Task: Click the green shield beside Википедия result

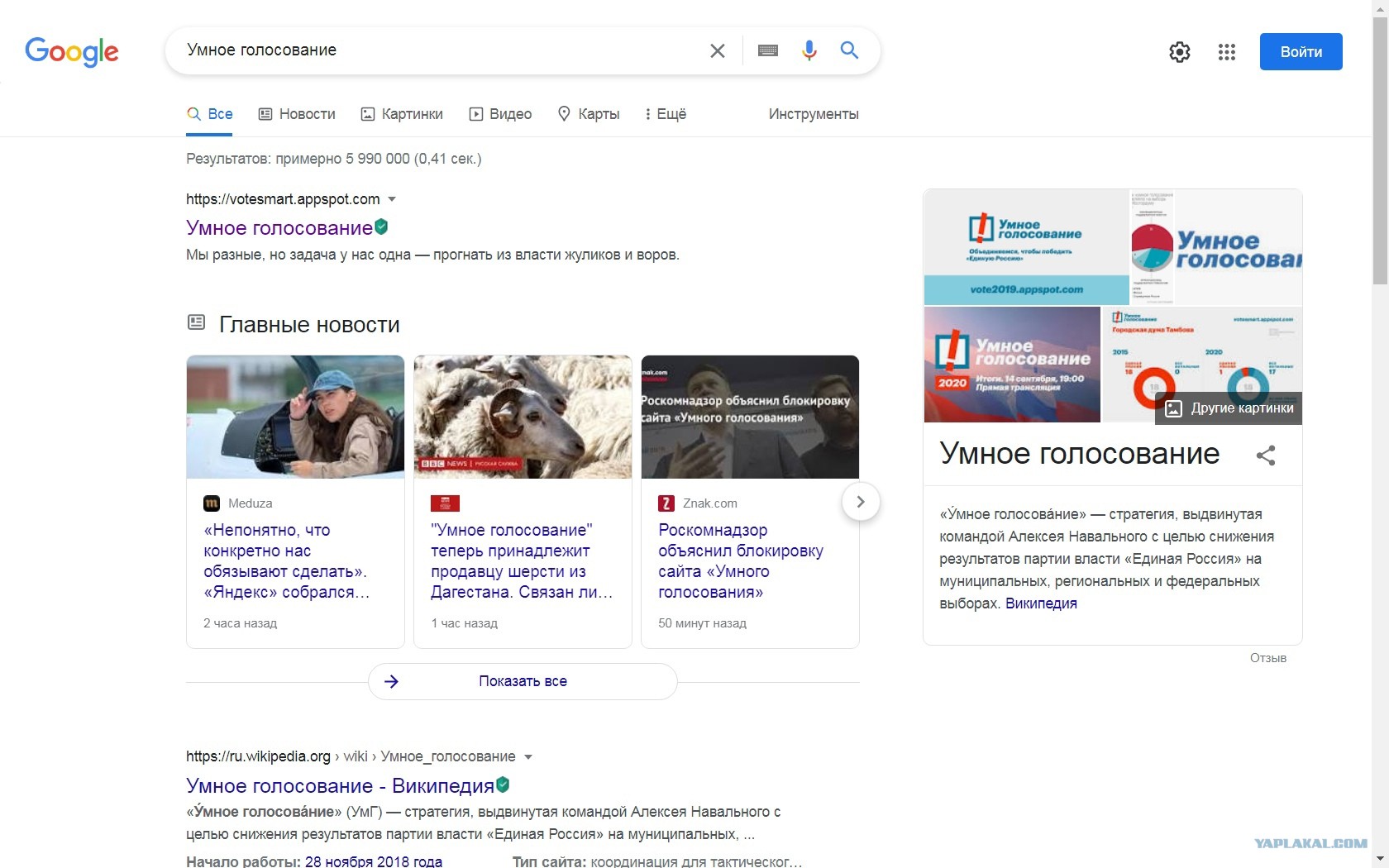Action: pyautogui.click(x=503, y=785)
